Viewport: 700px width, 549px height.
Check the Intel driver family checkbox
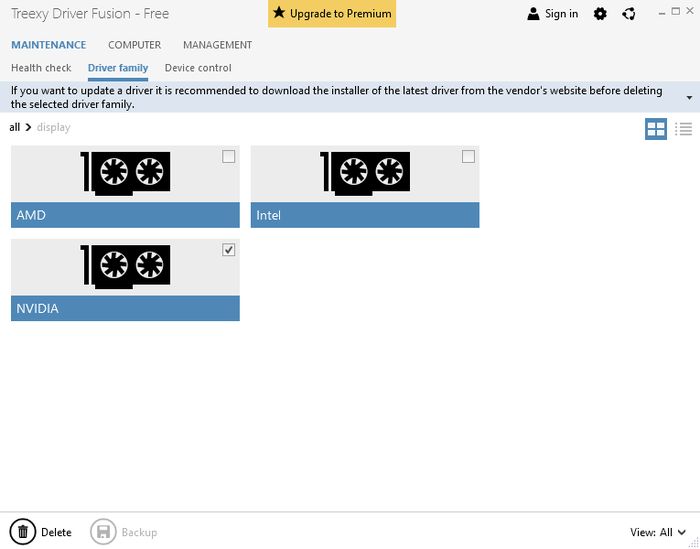pos(469,156)
